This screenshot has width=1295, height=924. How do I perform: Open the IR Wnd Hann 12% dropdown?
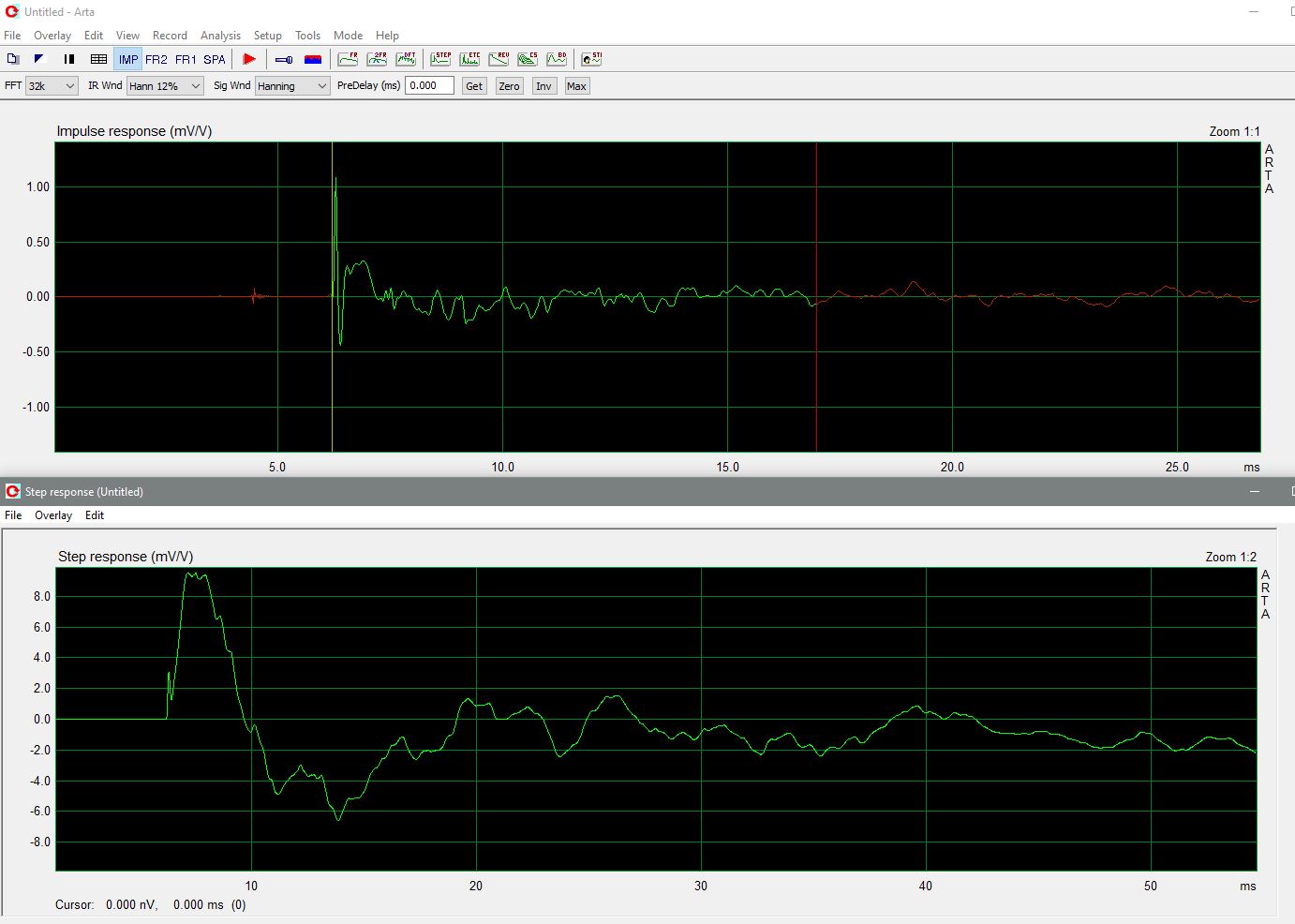point(165,86)
